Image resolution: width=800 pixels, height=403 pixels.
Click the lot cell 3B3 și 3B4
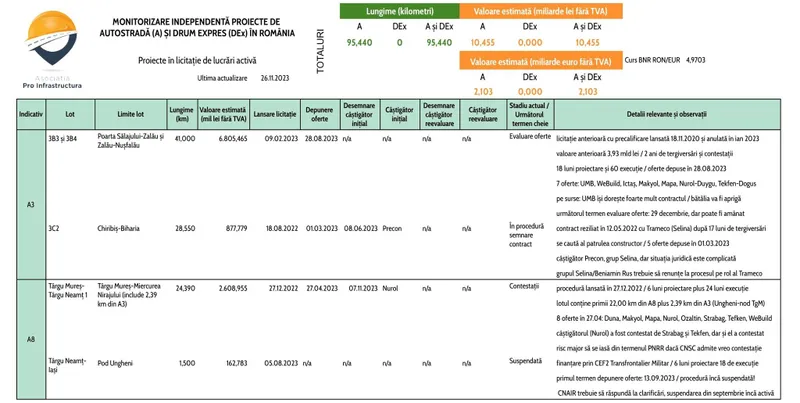coord(62,138)
